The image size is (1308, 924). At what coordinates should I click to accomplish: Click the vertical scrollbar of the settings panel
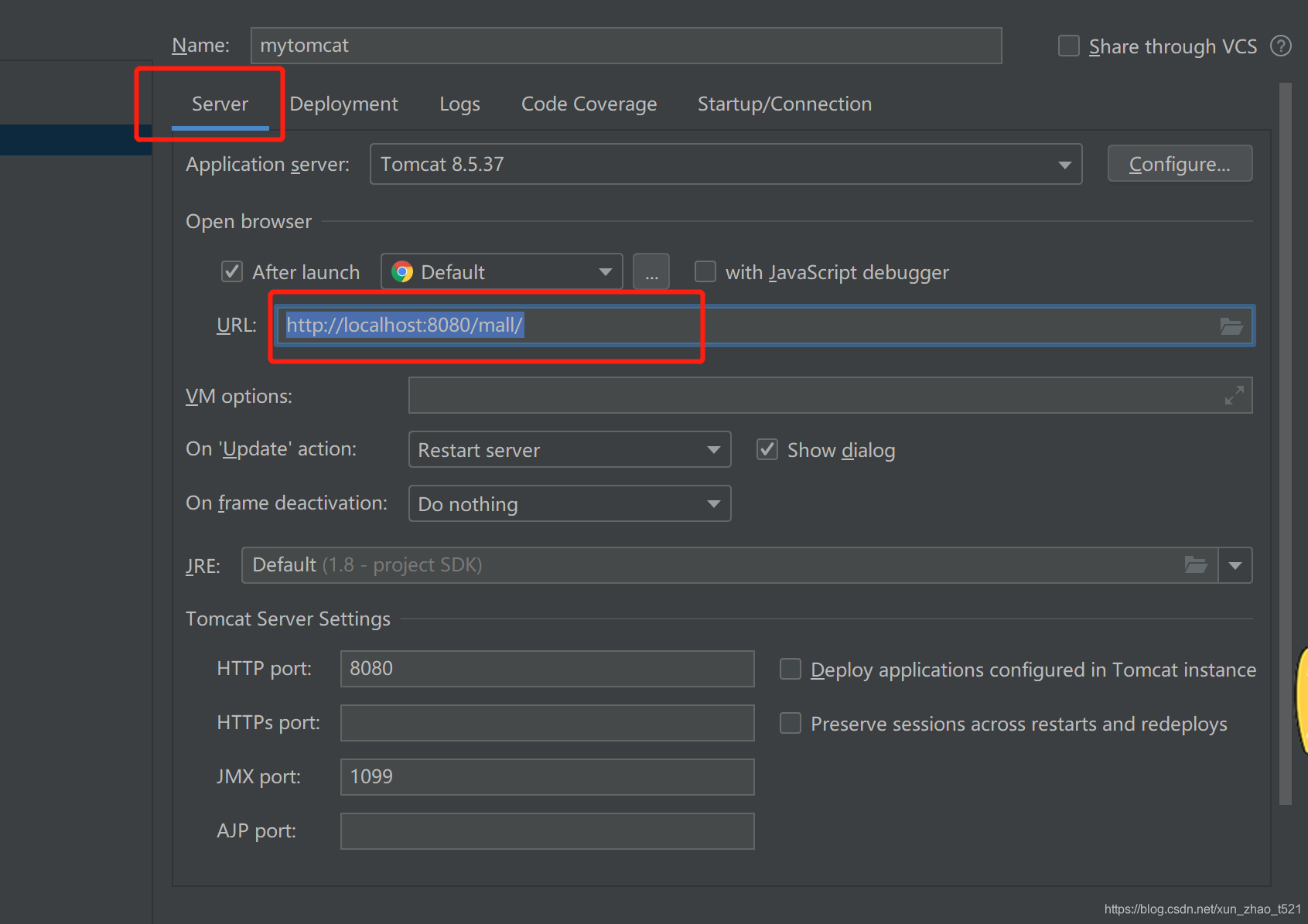point(1286,444)
